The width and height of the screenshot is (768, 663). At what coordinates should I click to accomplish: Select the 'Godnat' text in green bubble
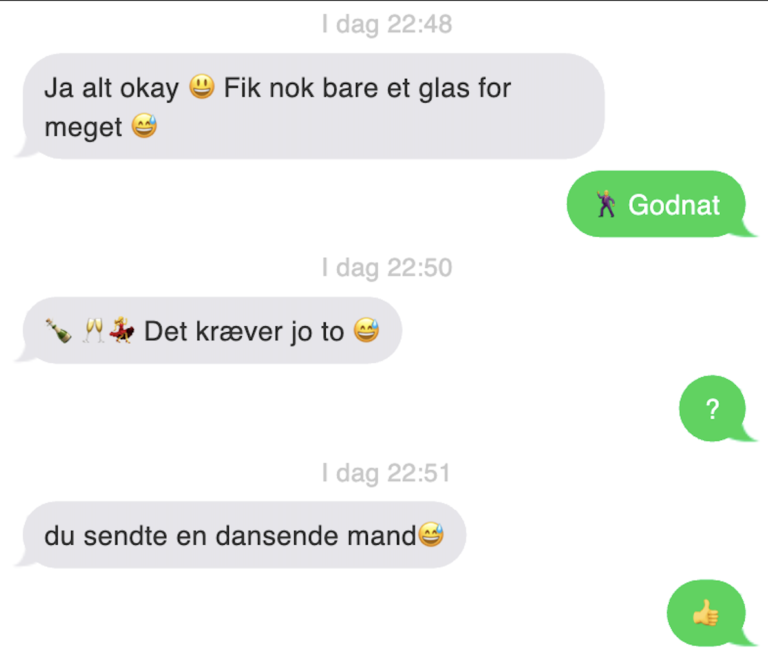(674, 205)
